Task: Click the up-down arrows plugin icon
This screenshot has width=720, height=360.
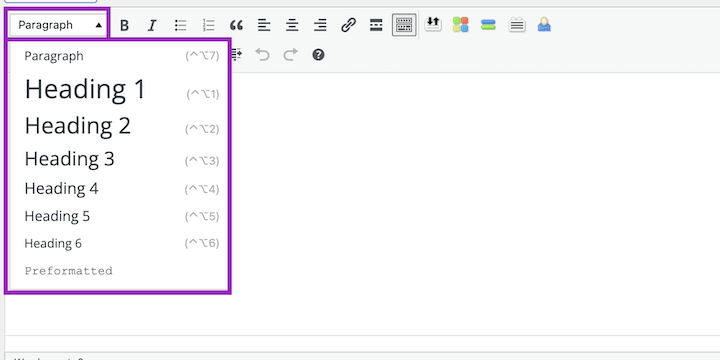Action: [433, 24]
